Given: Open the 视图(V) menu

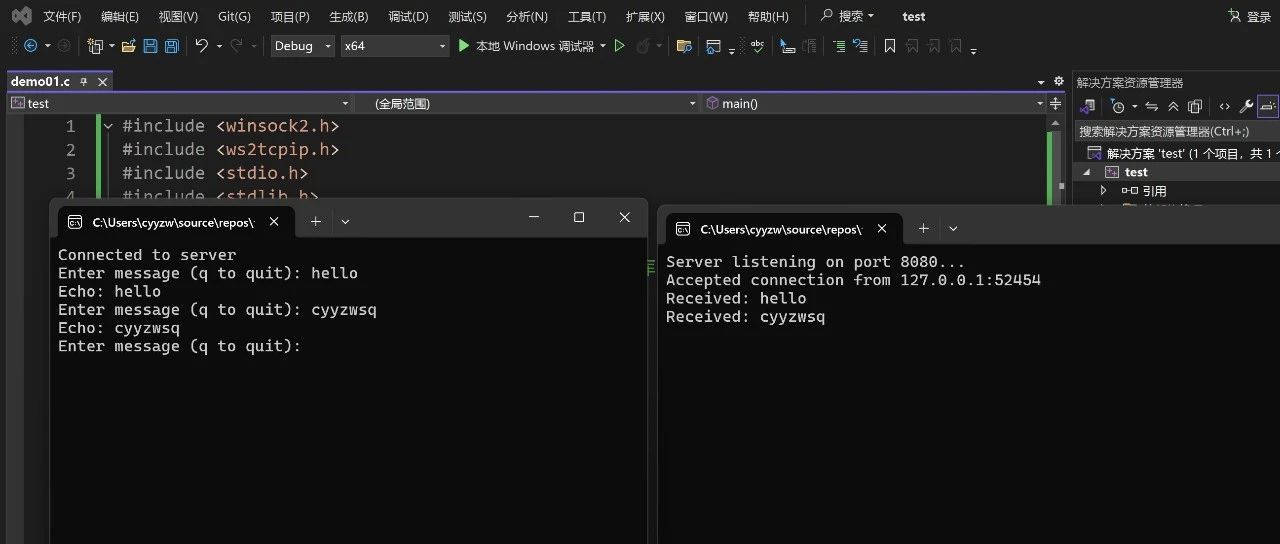Looking at the screenshot, I should 178,17.
